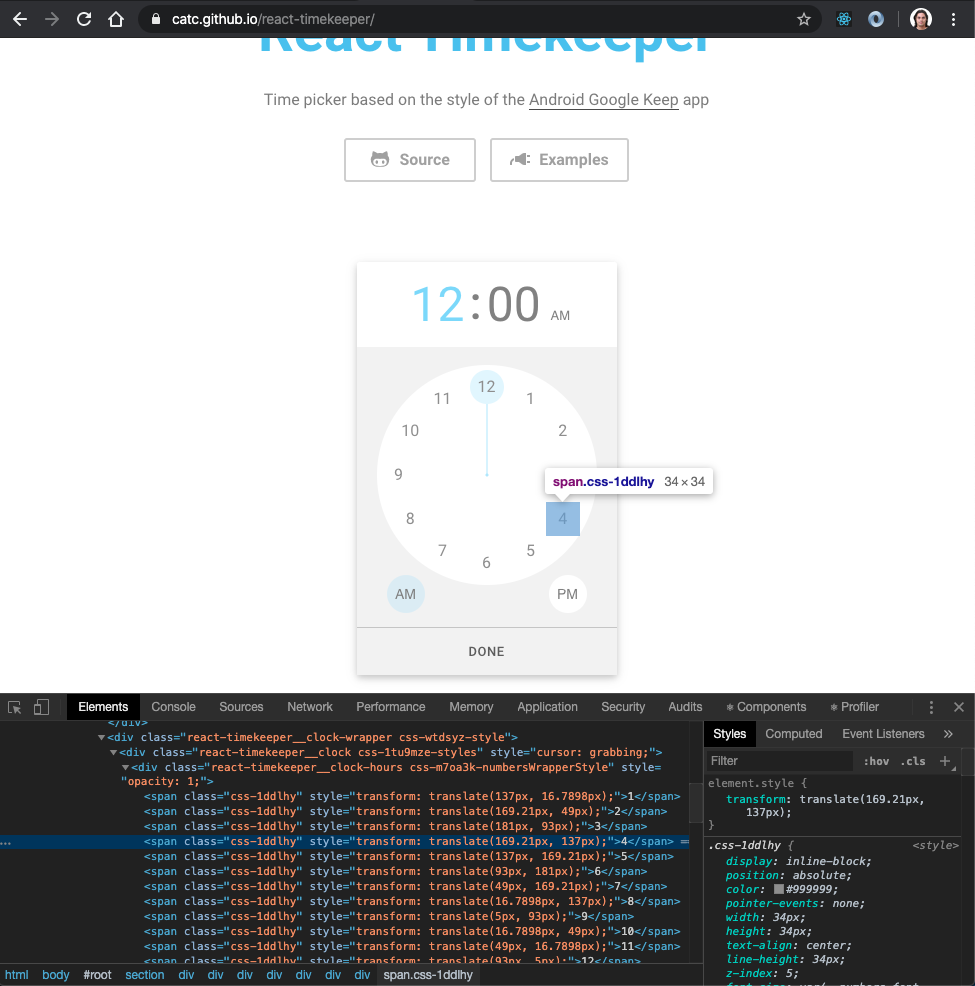The width and height of the screenshot is (975, 986).
Task: Pick hour 11 on the clock face
Action: [442, 399]
